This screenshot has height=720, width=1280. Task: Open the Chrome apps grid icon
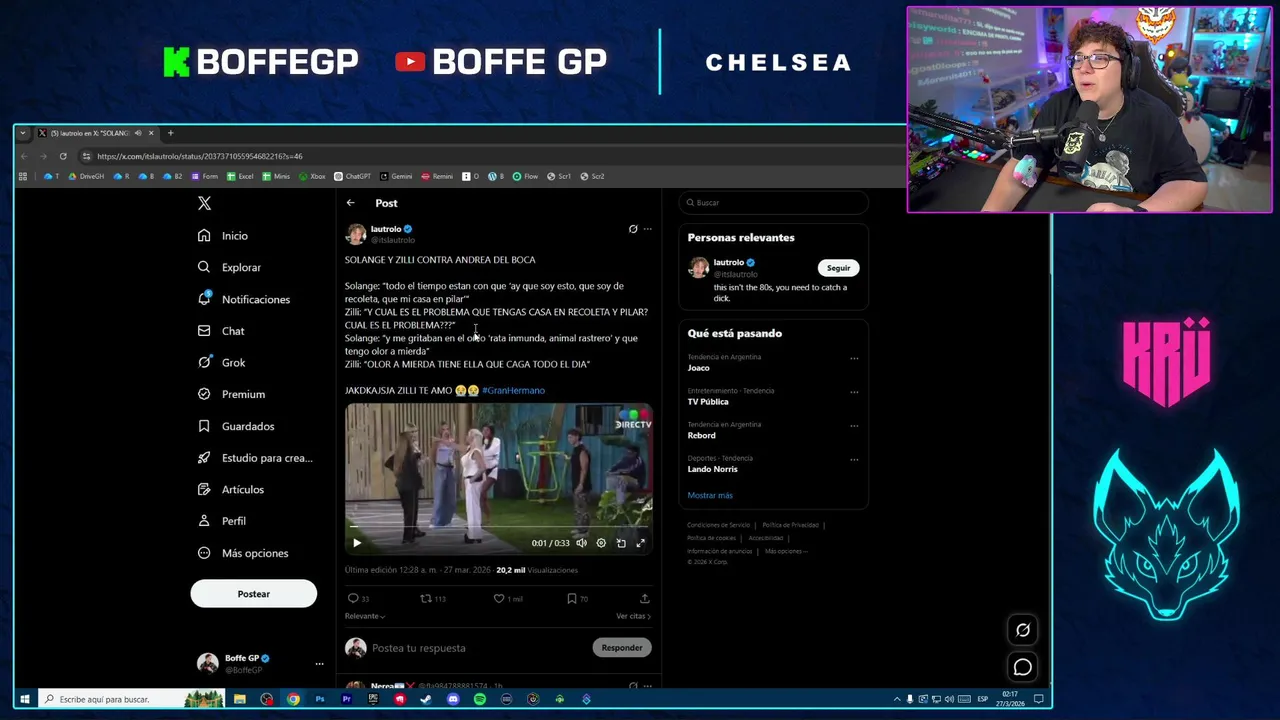pos(23,176)
